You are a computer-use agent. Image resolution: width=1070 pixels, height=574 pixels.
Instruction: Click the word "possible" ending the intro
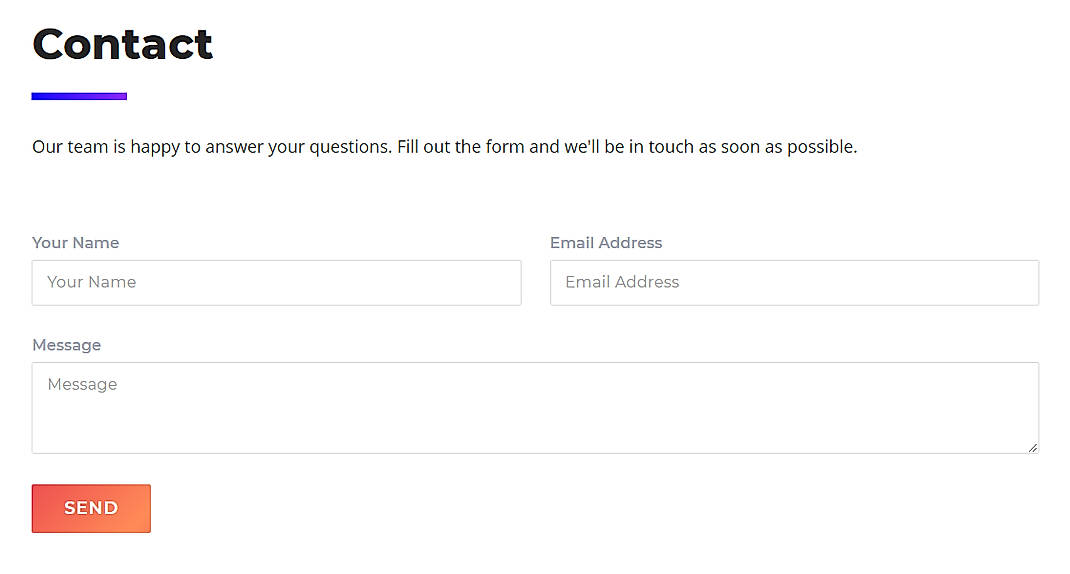pos(820,147)
